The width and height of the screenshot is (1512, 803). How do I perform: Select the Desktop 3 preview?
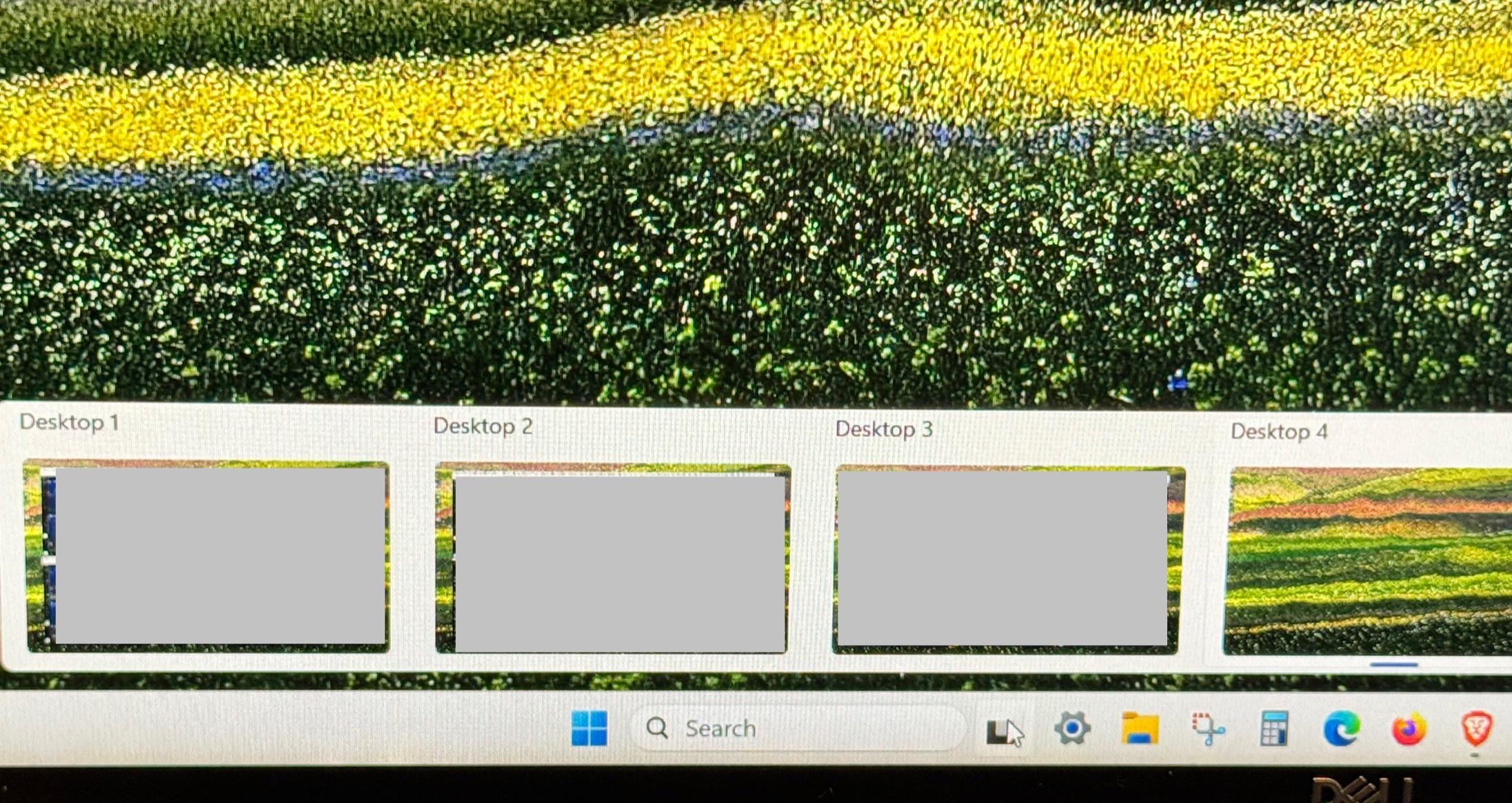(1008, 560)
